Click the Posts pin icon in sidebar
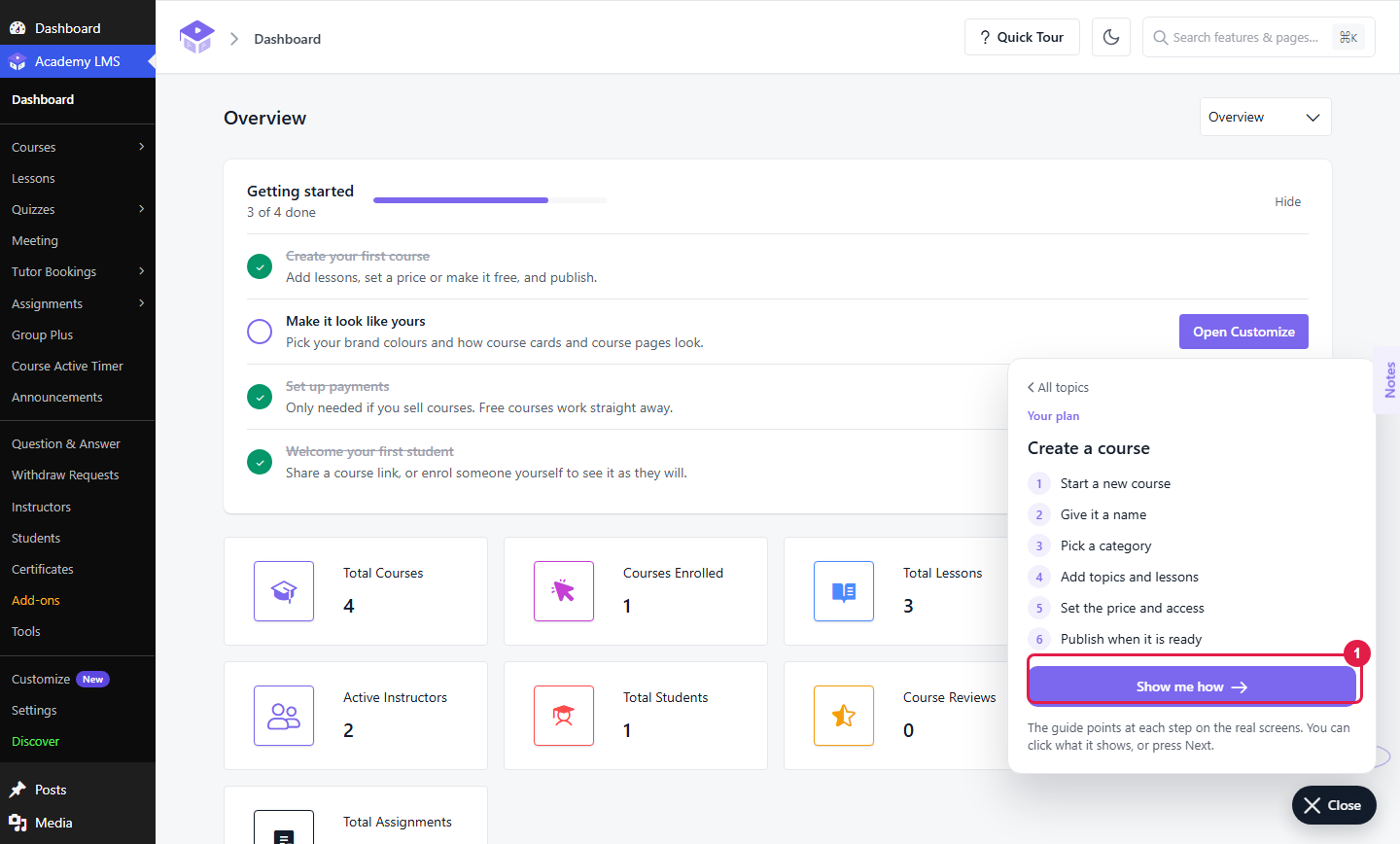The width and height of the screenshot is (1400, 844). (17, 790)
